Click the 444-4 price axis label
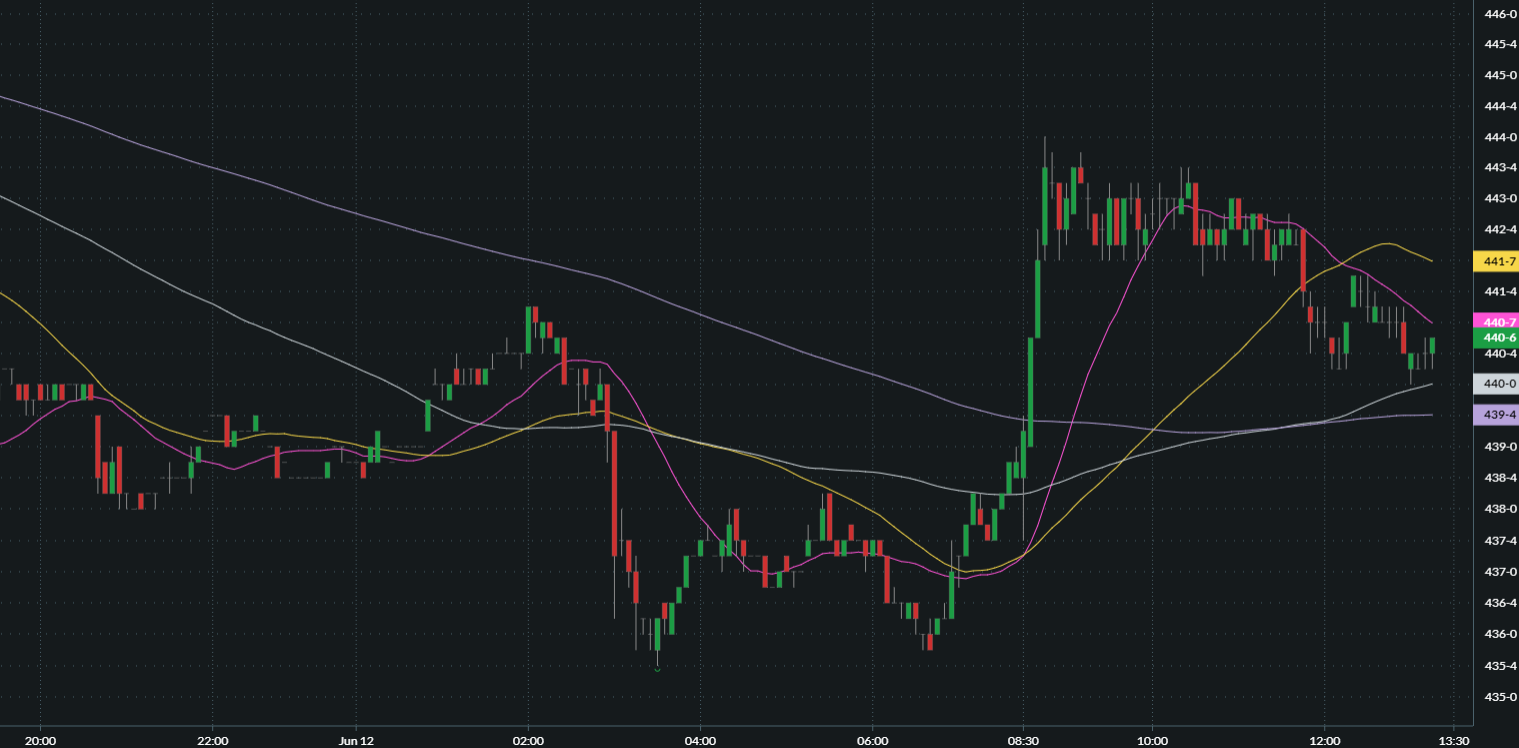 pyautogui.click(x=1501, y=106)
